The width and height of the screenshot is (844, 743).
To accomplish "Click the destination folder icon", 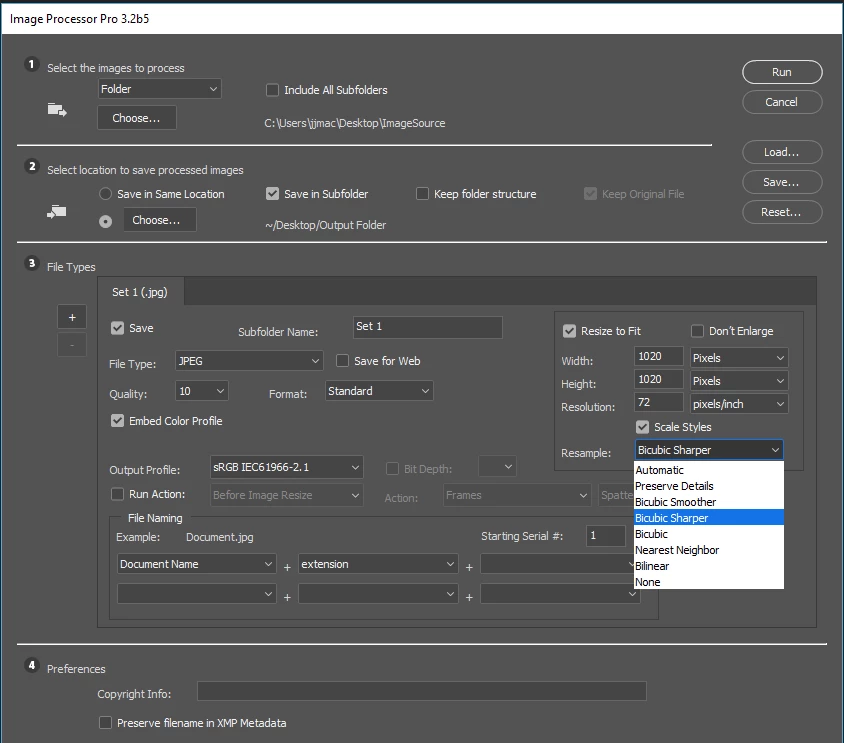I will click(57, 212).
